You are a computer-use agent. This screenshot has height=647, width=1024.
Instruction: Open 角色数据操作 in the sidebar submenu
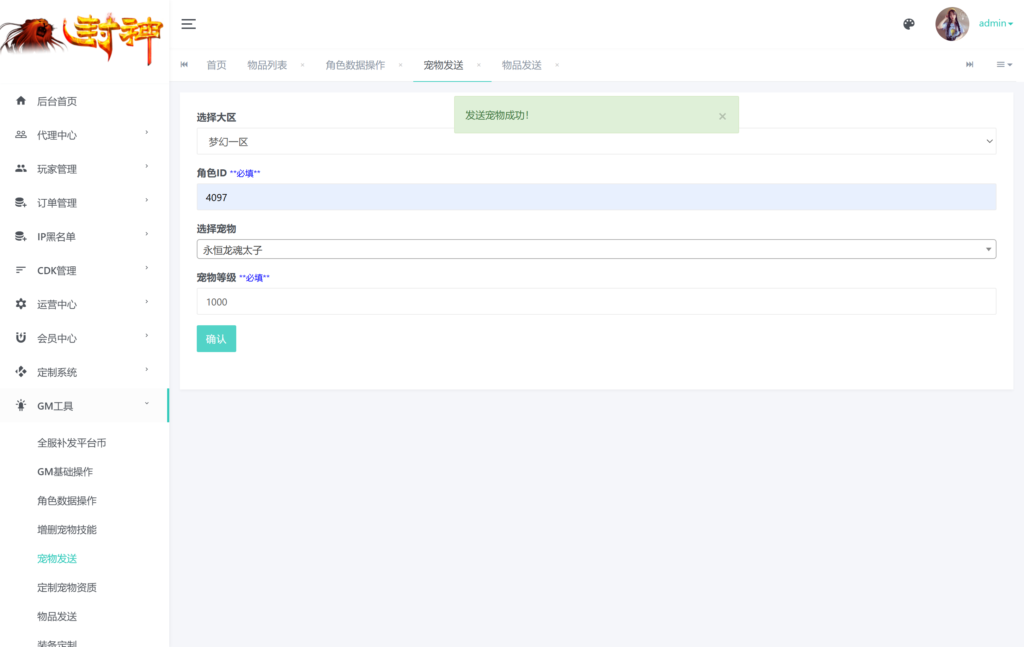pyautogui.click(x=67, y=501)
